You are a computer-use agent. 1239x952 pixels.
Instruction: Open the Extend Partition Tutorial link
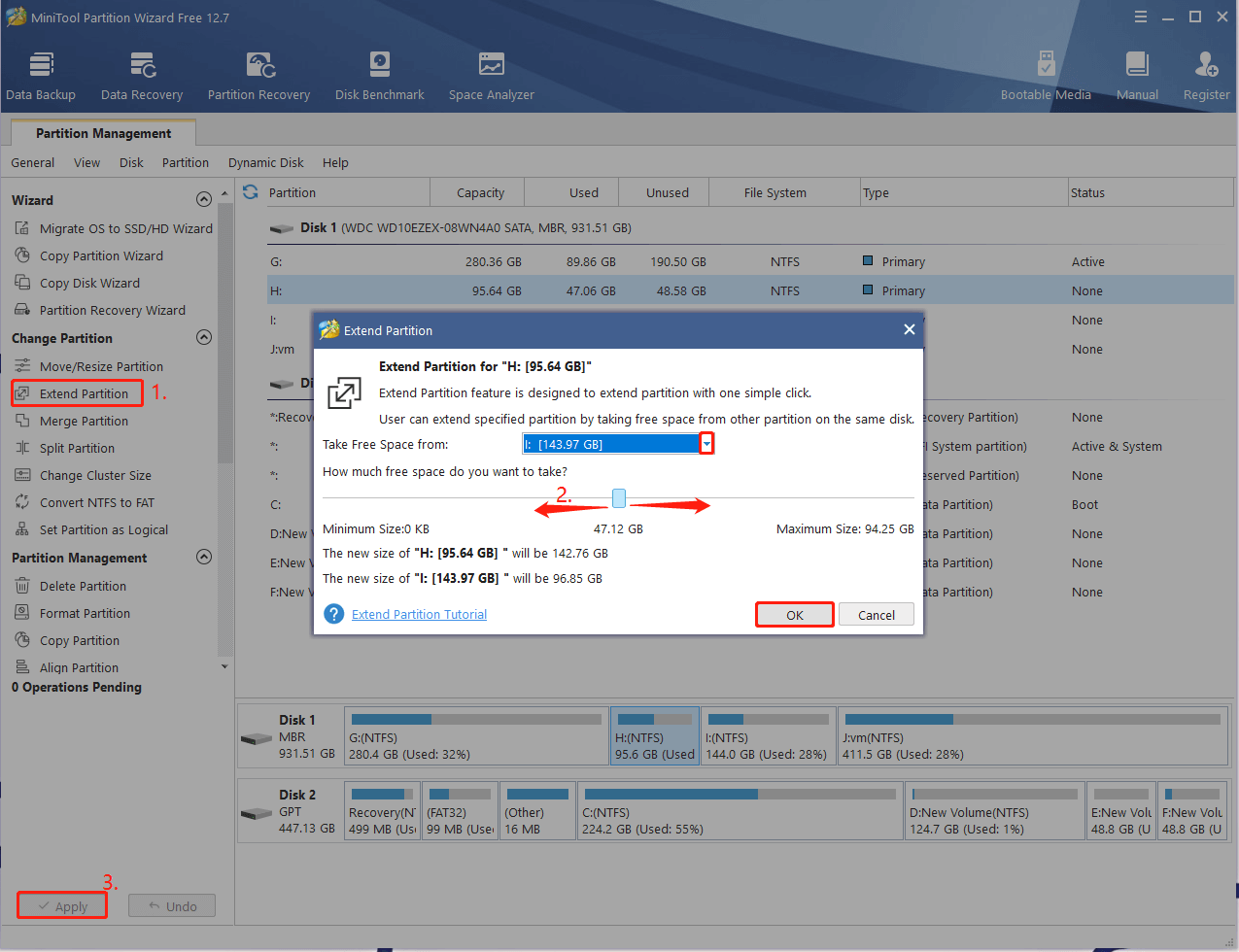(419, 614)
